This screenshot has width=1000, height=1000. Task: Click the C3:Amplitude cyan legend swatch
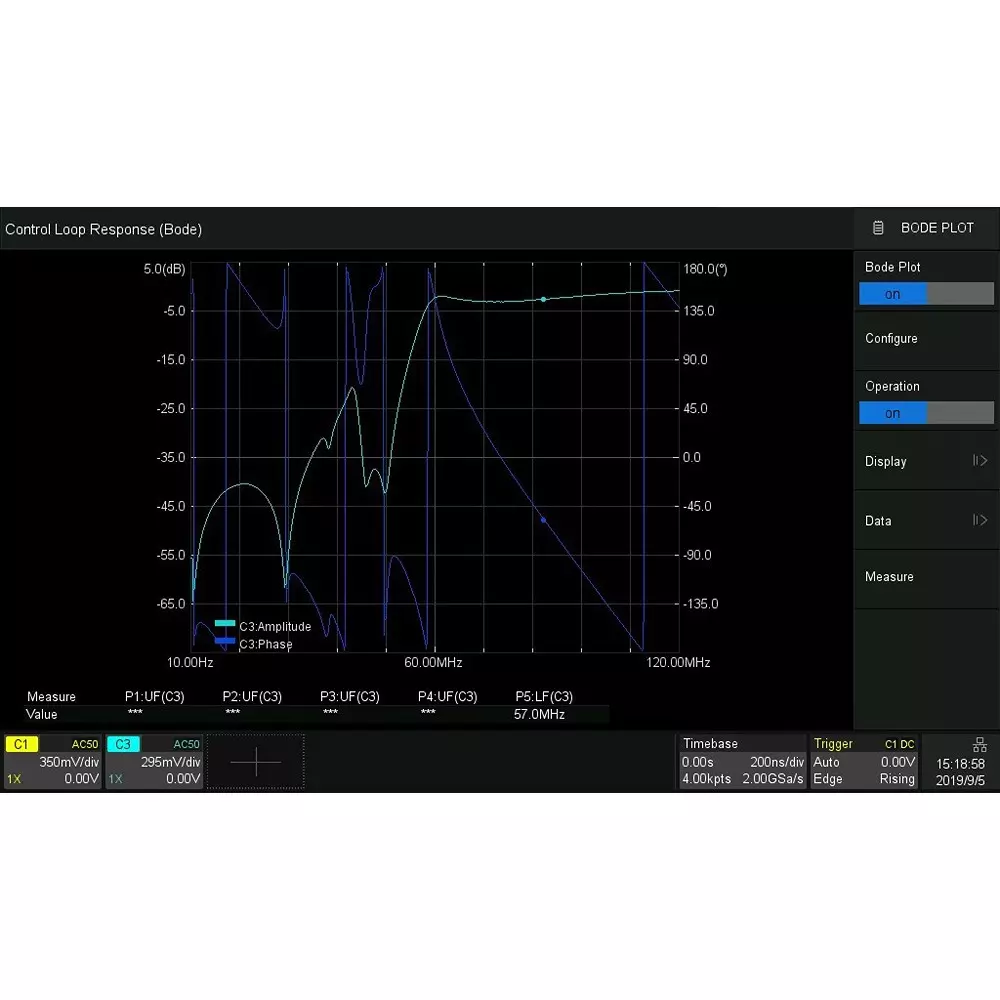tap(225, 623)
